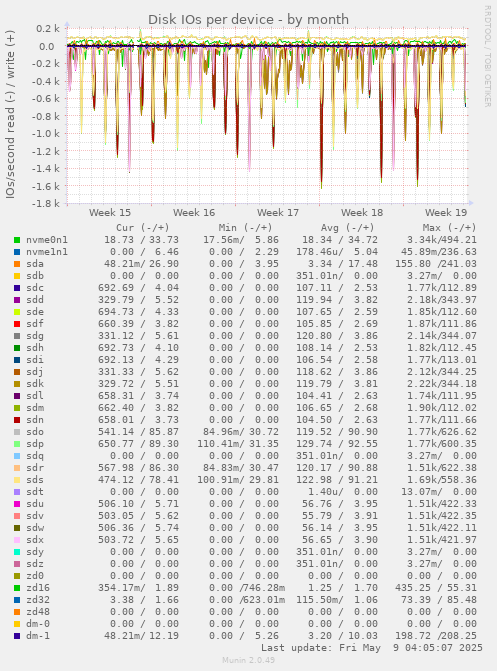Click nvme0n1 max value '3.34k/494.21'
The width and height of the screenshot is (497, 671).
point(441,240)
